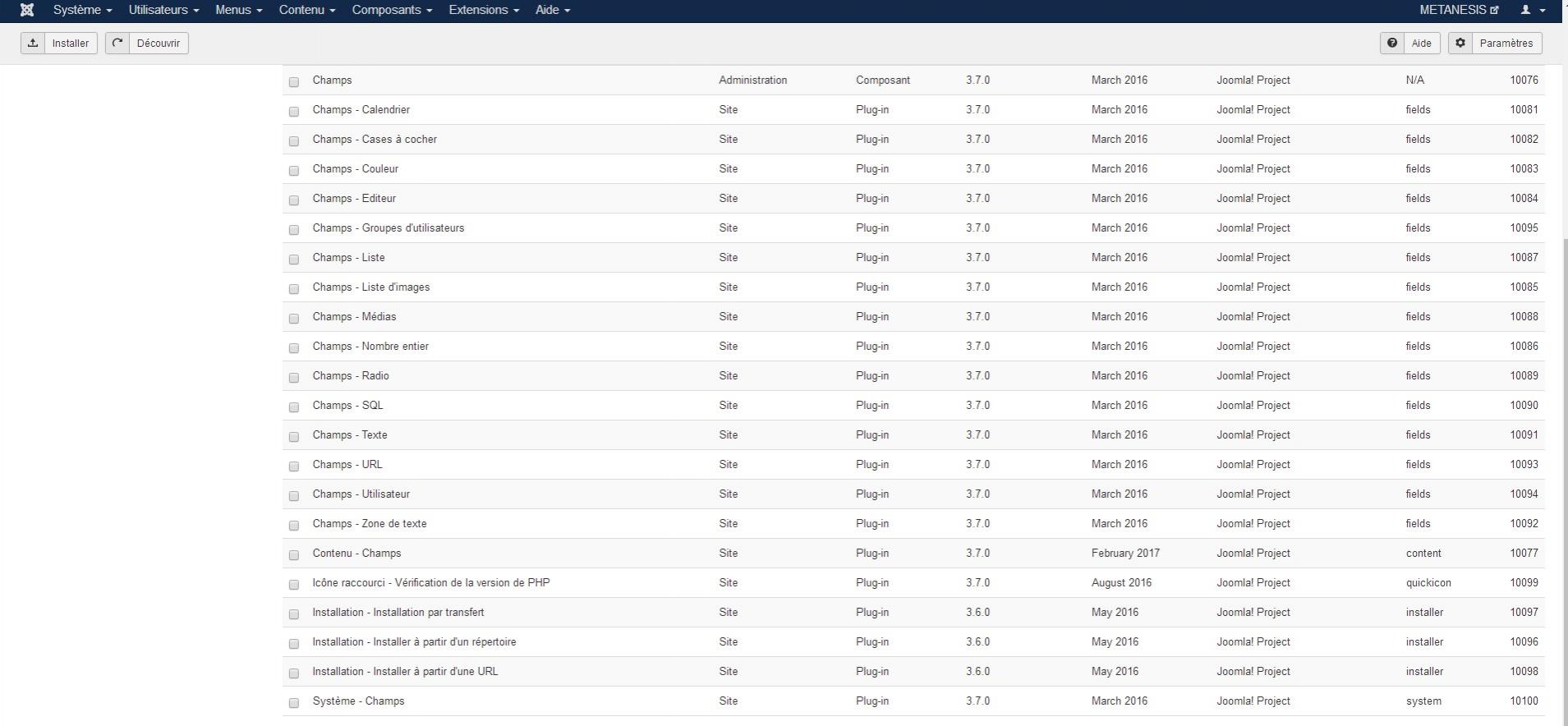
Task: Expand the Aide menu in the top bar
Action: coord(552,10)
